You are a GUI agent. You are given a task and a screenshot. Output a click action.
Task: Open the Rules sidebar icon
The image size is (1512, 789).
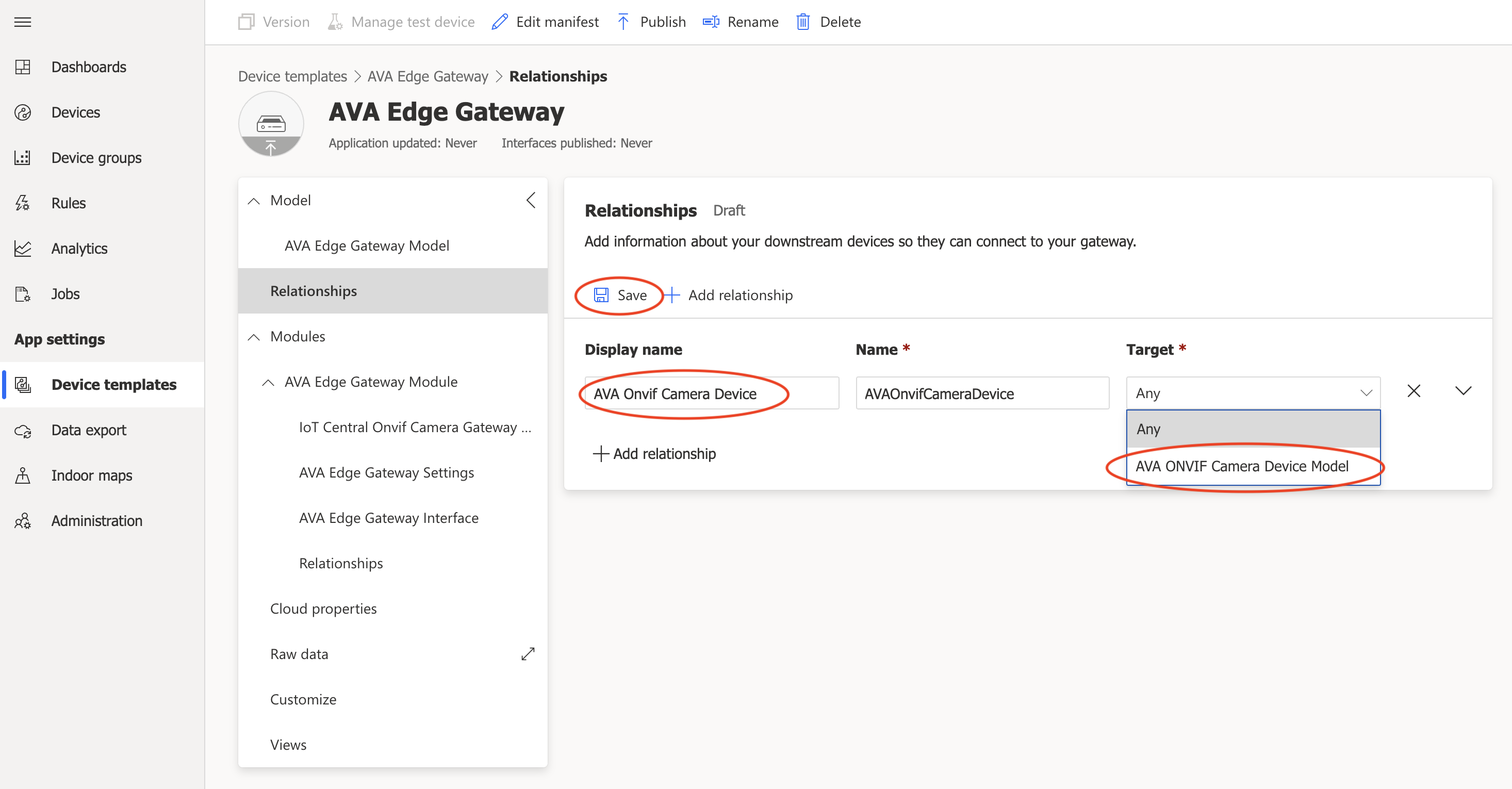(x=22, y=203)
